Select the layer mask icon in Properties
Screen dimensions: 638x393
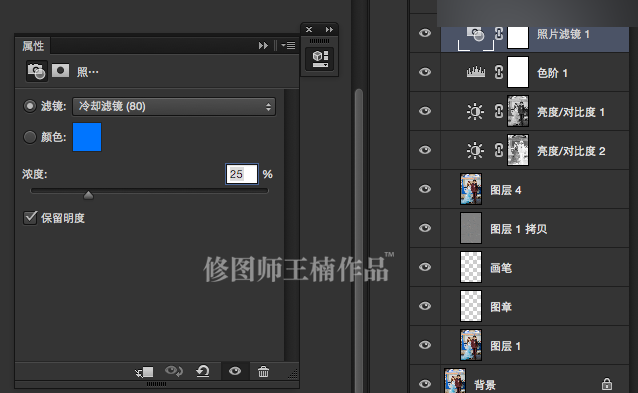[x=60, y=71]
